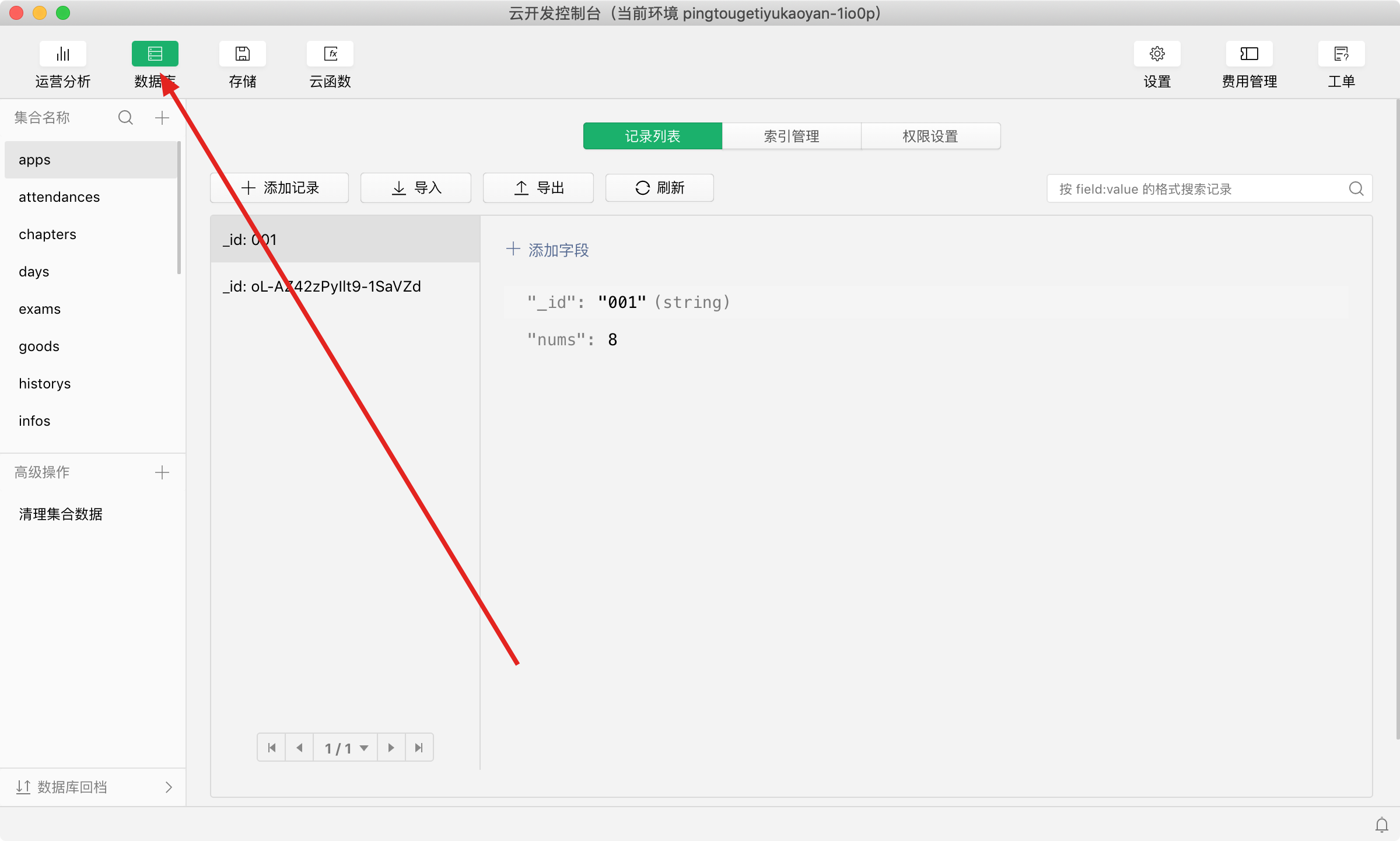Click the 刷新 refresh button
Screen dimensions: 1400x841
[x=659, y=188]
